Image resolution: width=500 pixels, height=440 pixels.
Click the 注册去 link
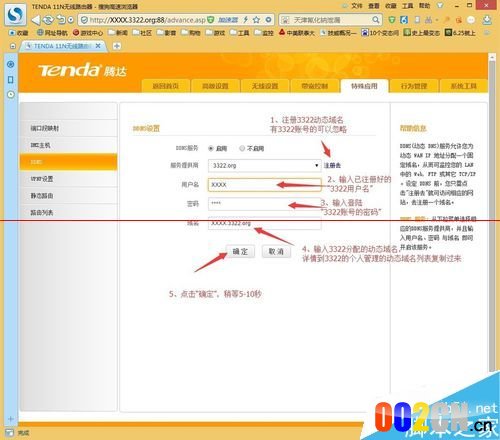332,165
